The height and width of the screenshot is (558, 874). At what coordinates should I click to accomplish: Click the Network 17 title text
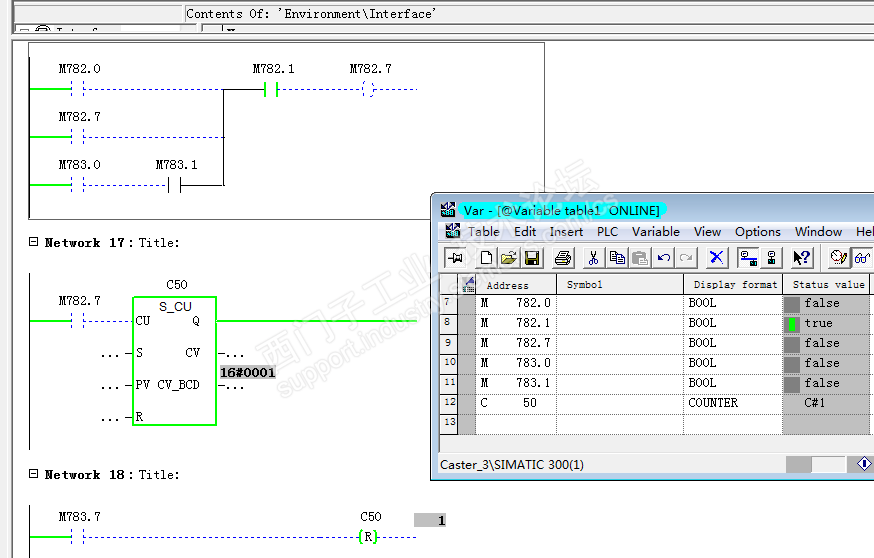click(x=112, y=242)
